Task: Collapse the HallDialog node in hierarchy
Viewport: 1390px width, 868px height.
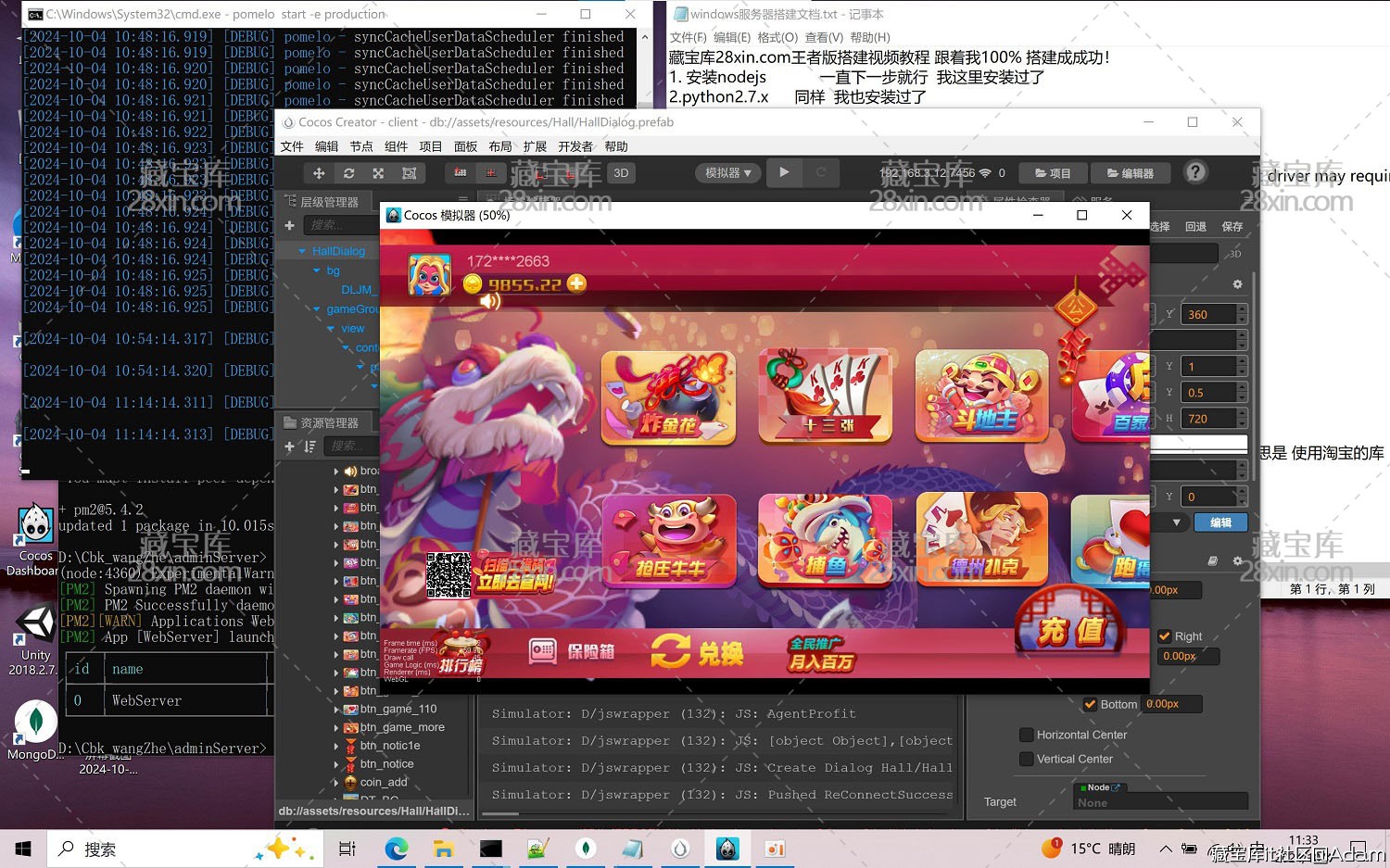Action: (301, 250)
